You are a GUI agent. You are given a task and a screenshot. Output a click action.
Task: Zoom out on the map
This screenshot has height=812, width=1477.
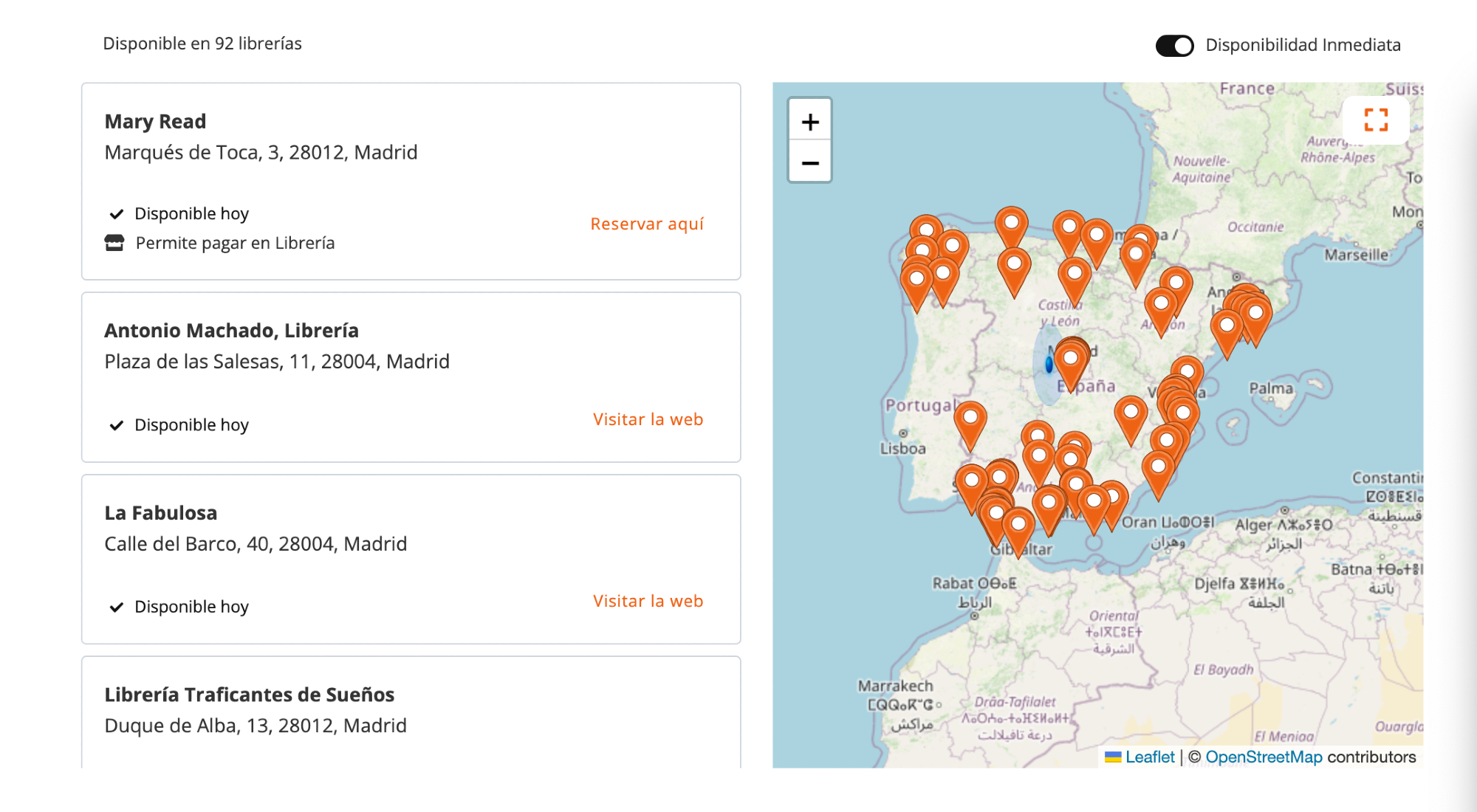[810, 163]
